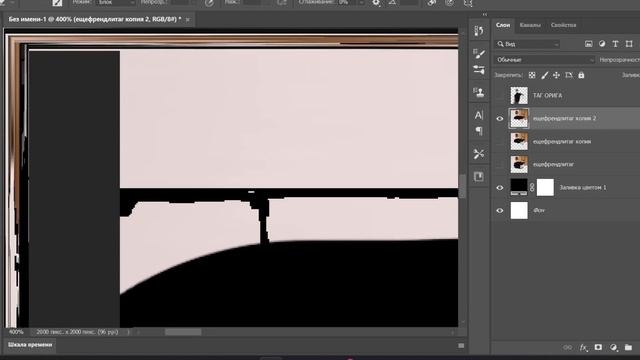Hide the Фон background layer
The image size is (640, 360).
[500, 211]
